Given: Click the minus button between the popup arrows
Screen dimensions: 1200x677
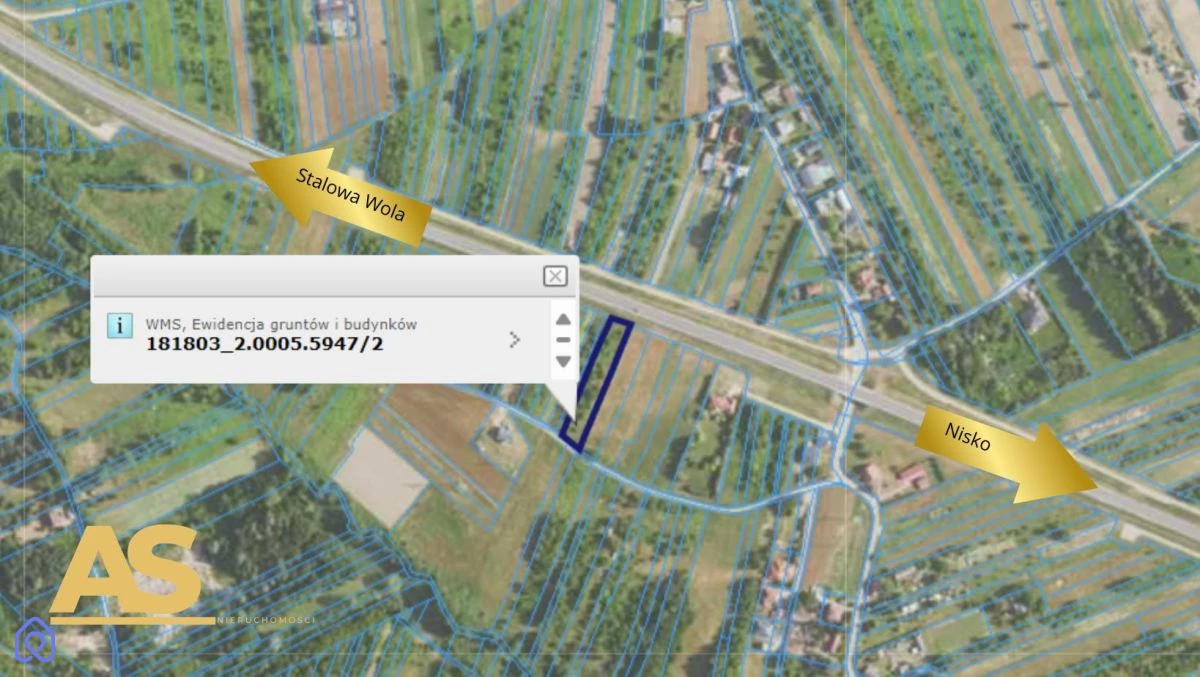Looking at the screenshot, I should click(563, 340).
